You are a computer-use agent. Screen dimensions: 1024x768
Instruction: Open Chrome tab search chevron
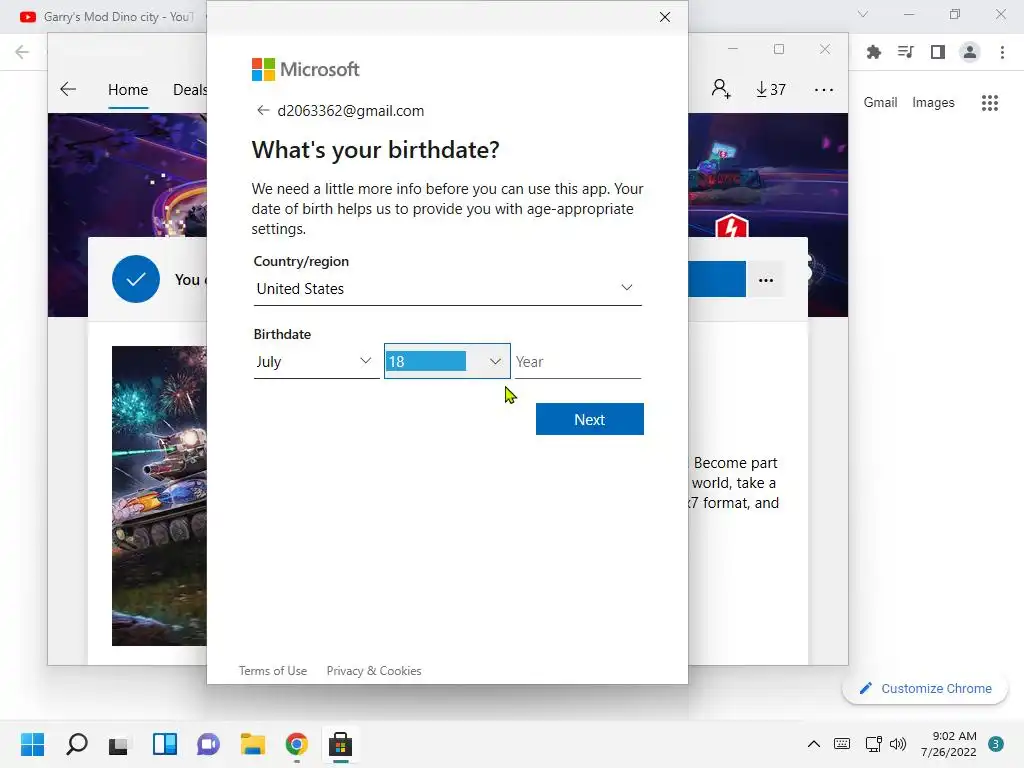coord(863,14)
